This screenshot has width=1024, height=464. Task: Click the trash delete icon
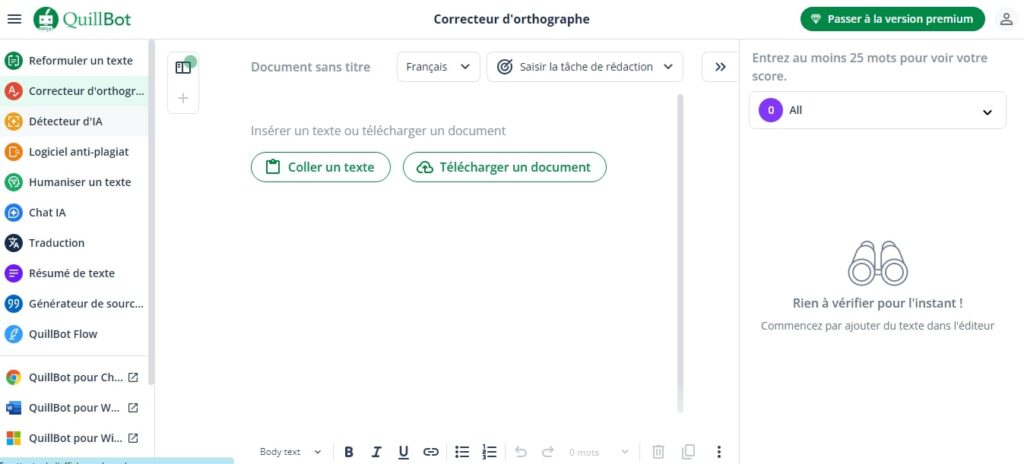pos(659,452)
